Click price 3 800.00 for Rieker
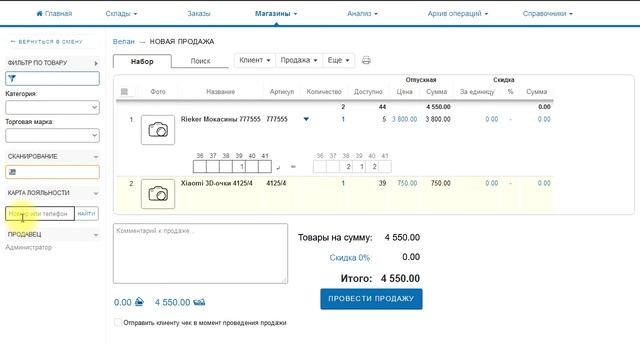 click(404, 119)
